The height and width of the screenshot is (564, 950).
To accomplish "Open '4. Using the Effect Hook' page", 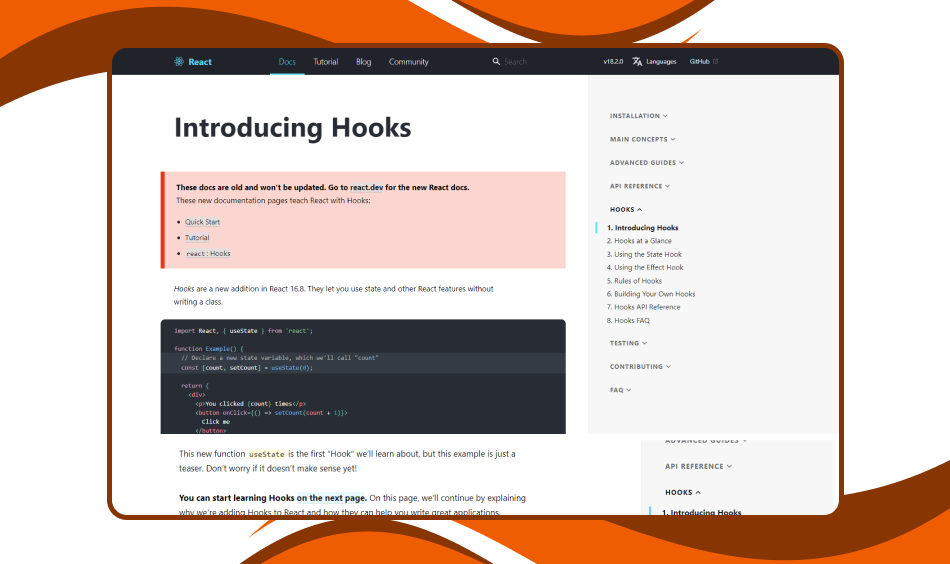I will (x=645, y=267).
